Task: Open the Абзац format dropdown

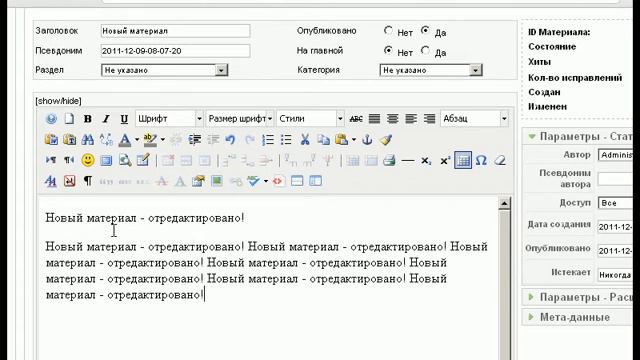Action: (x=474, y=119)
